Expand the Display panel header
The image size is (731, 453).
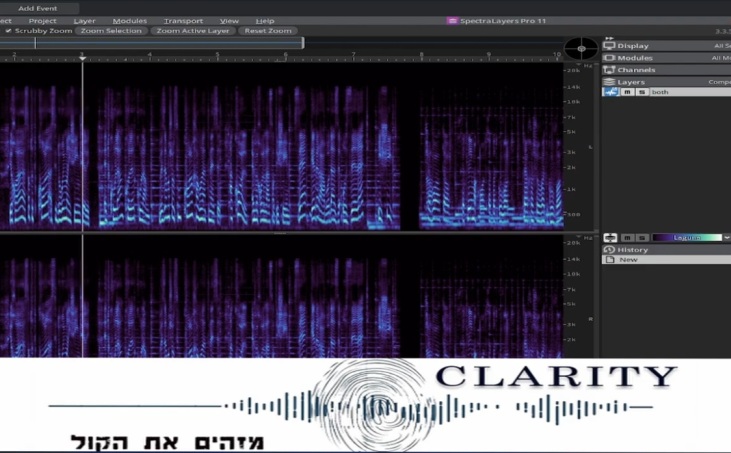click(x=660, y=46)
